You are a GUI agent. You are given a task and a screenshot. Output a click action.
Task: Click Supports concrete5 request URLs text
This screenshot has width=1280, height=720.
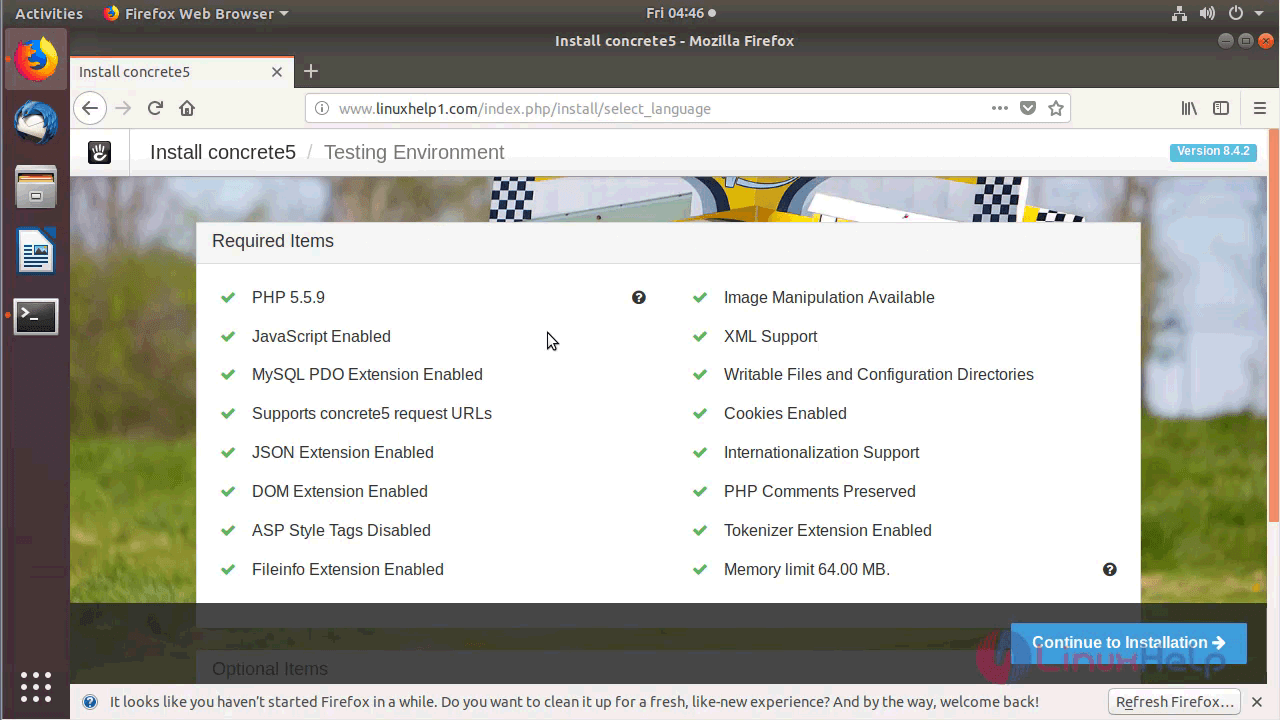(372, 413)
